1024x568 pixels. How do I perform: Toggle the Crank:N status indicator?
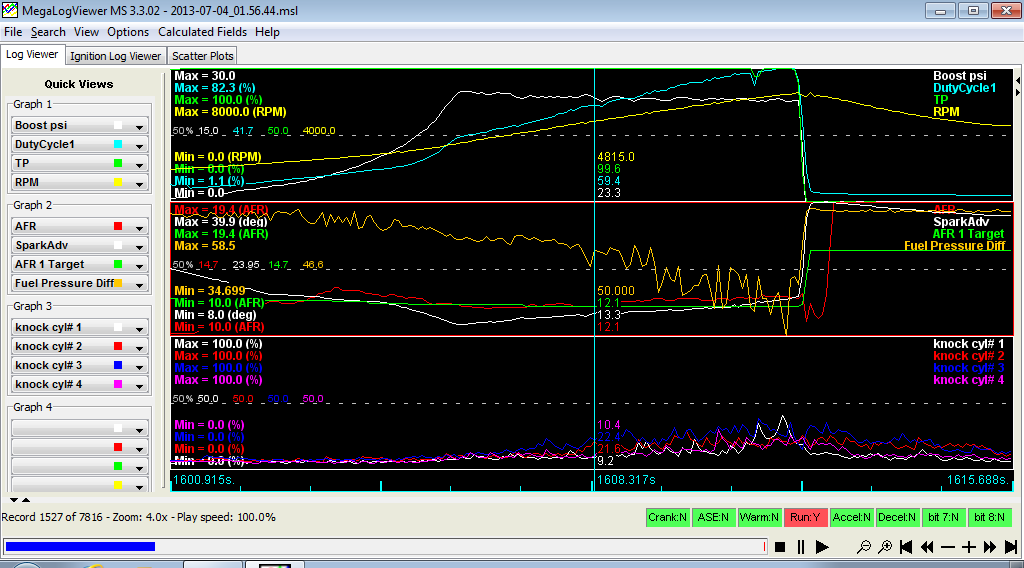(668, 517)
